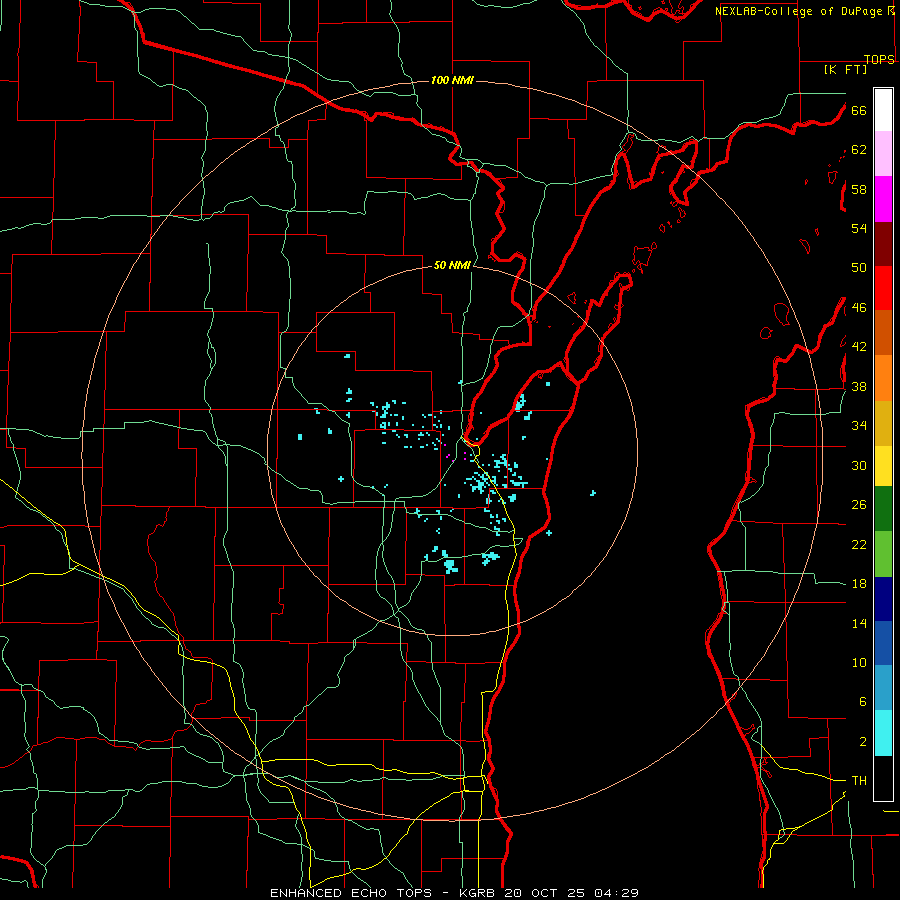This screenshot has height=900, width=900.
Task: Click the yellow legend swatch near 30
Action: (x=883, y=466)
